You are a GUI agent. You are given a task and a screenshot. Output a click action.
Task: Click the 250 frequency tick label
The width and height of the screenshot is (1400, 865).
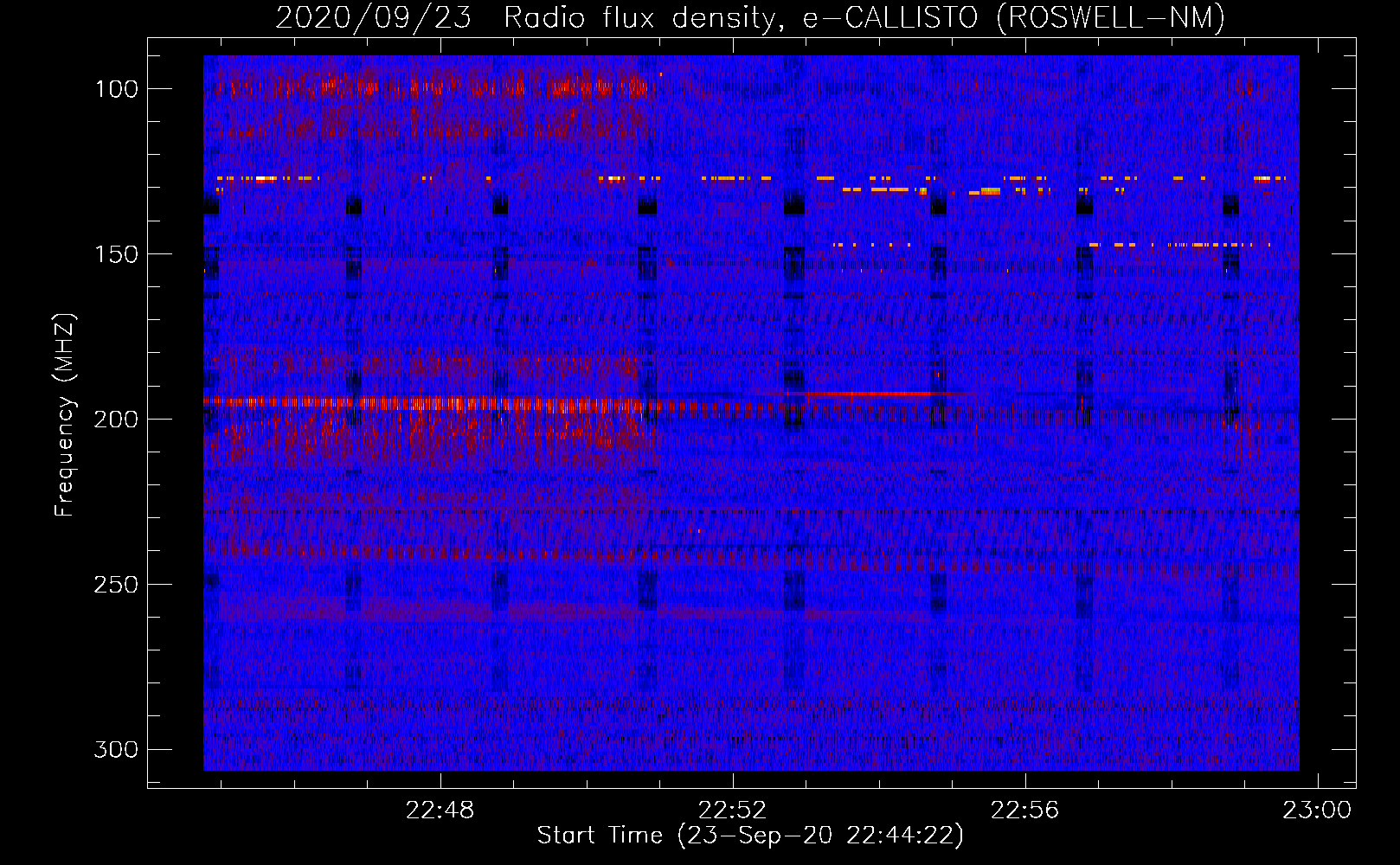coord(116,585)
